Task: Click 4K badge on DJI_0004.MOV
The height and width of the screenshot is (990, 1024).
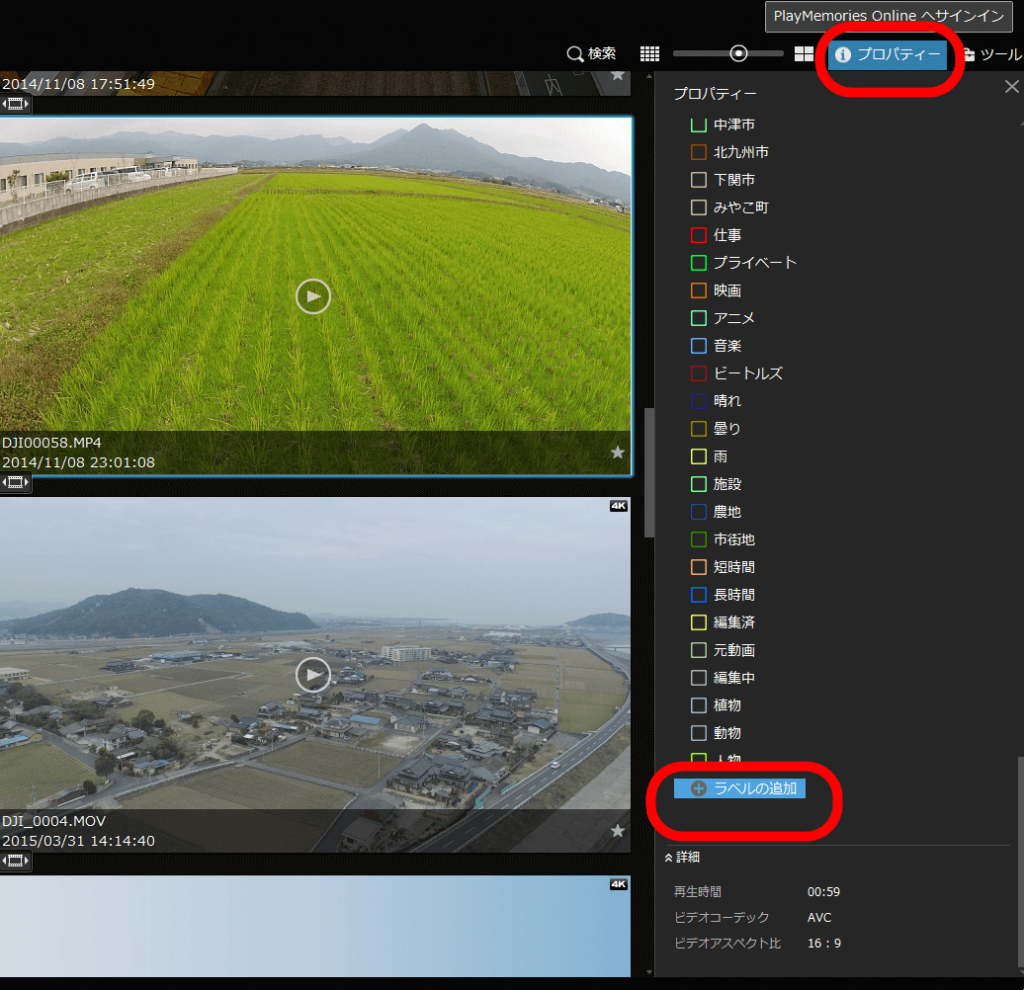Action: [618, 506]
